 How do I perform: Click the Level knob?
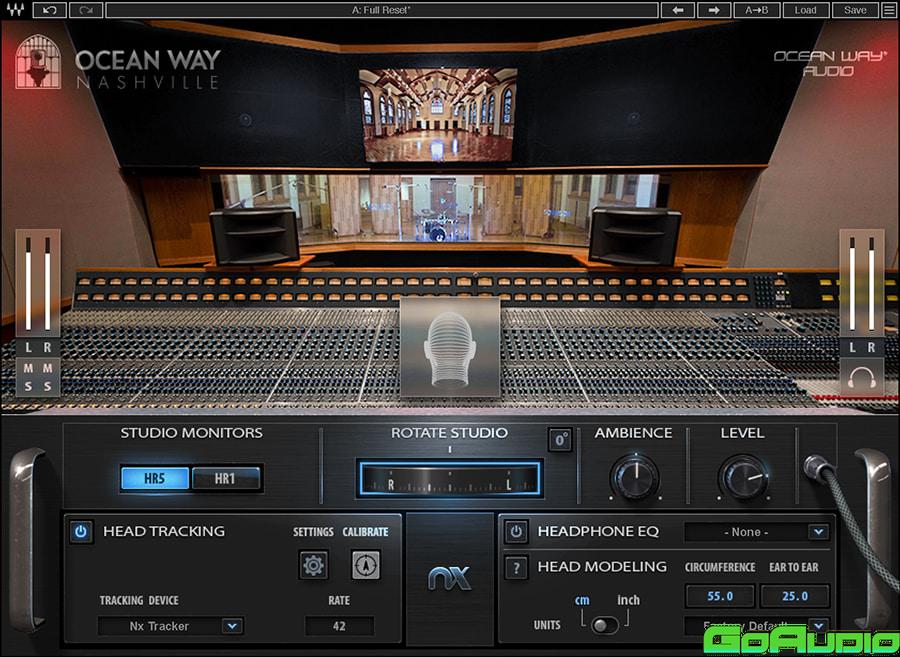(x=743, y=477)
